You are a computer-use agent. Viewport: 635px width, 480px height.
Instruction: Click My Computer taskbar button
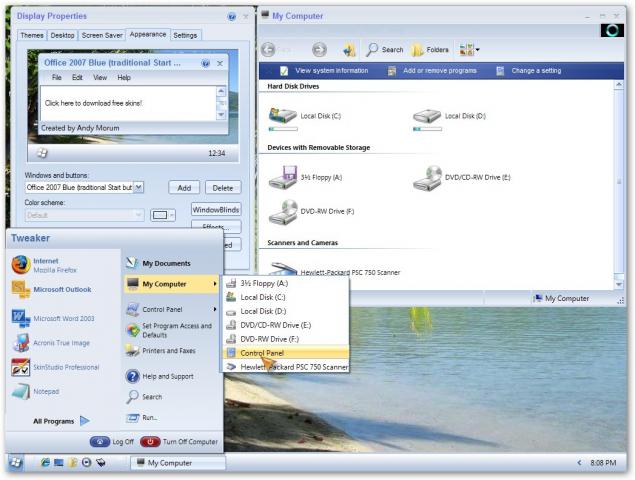pos(178,463)
